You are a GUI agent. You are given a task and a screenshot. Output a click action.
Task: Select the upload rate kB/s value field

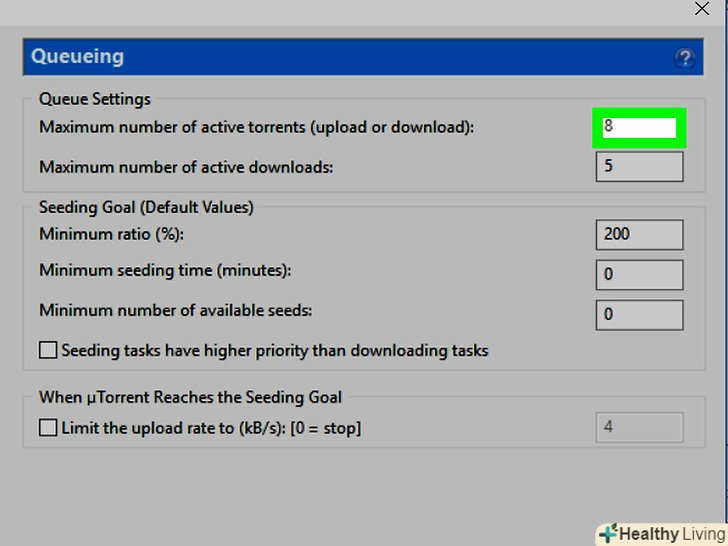pyautogui.click(x=639, y=427)
